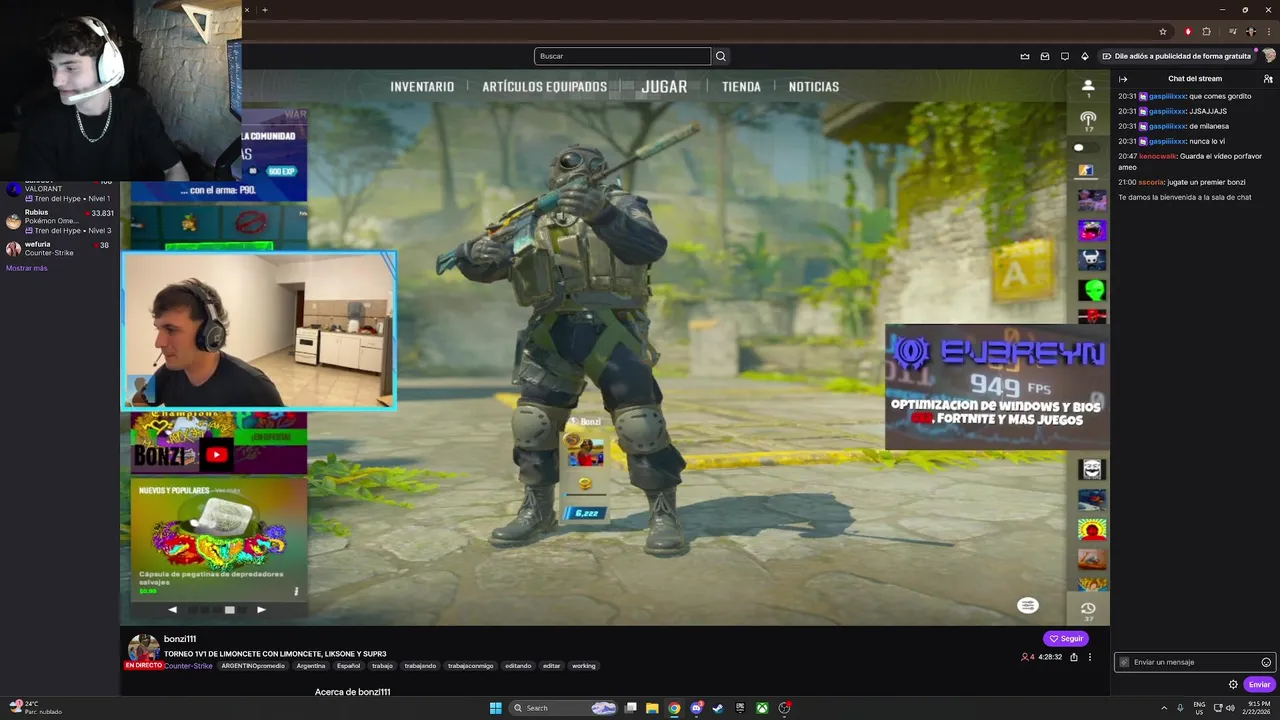Select the JUGAR tab
1280x720 pixels.
[664, 87]
